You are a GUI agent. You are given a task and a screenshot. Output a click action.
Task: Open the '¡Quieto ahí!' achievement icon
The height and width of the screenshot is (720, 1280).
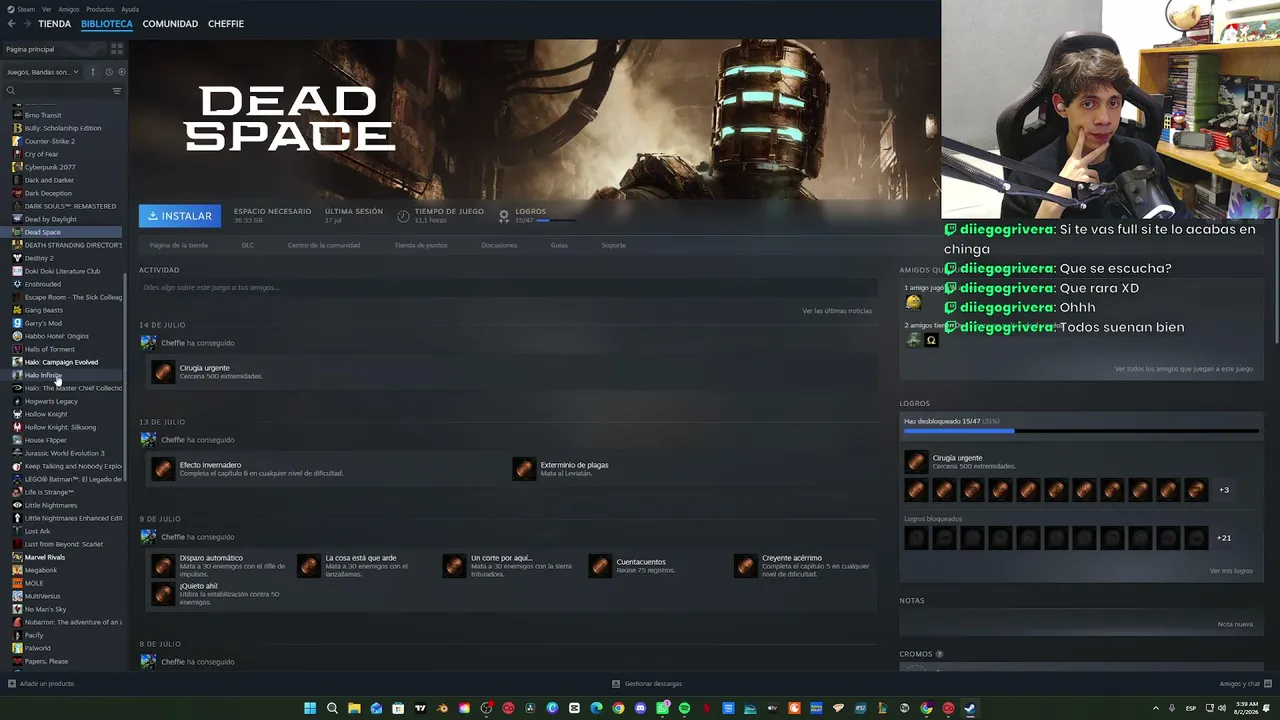pyautogui.click(x=163, y=594)
